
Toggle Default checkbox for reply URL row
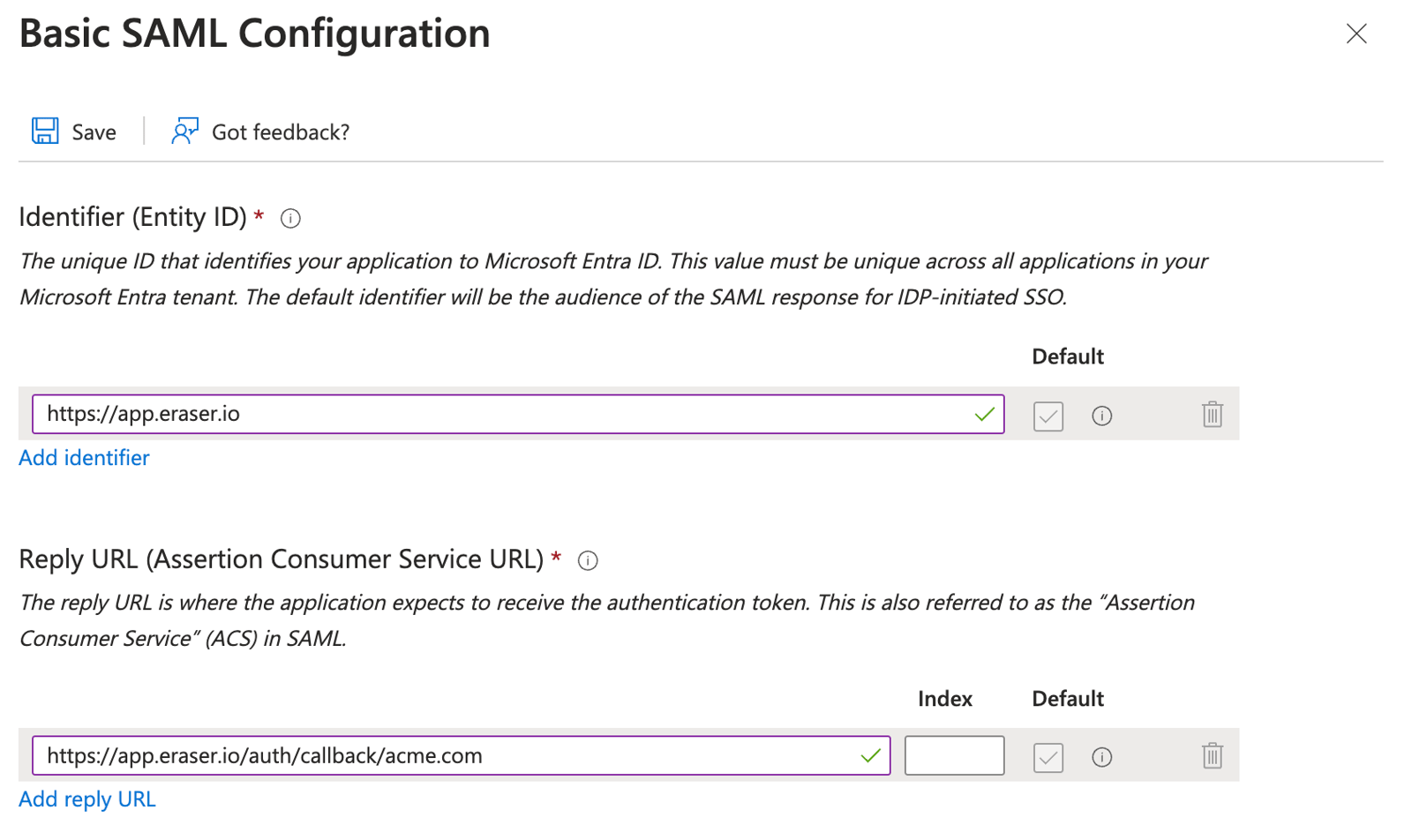(x=1048, y=757)
